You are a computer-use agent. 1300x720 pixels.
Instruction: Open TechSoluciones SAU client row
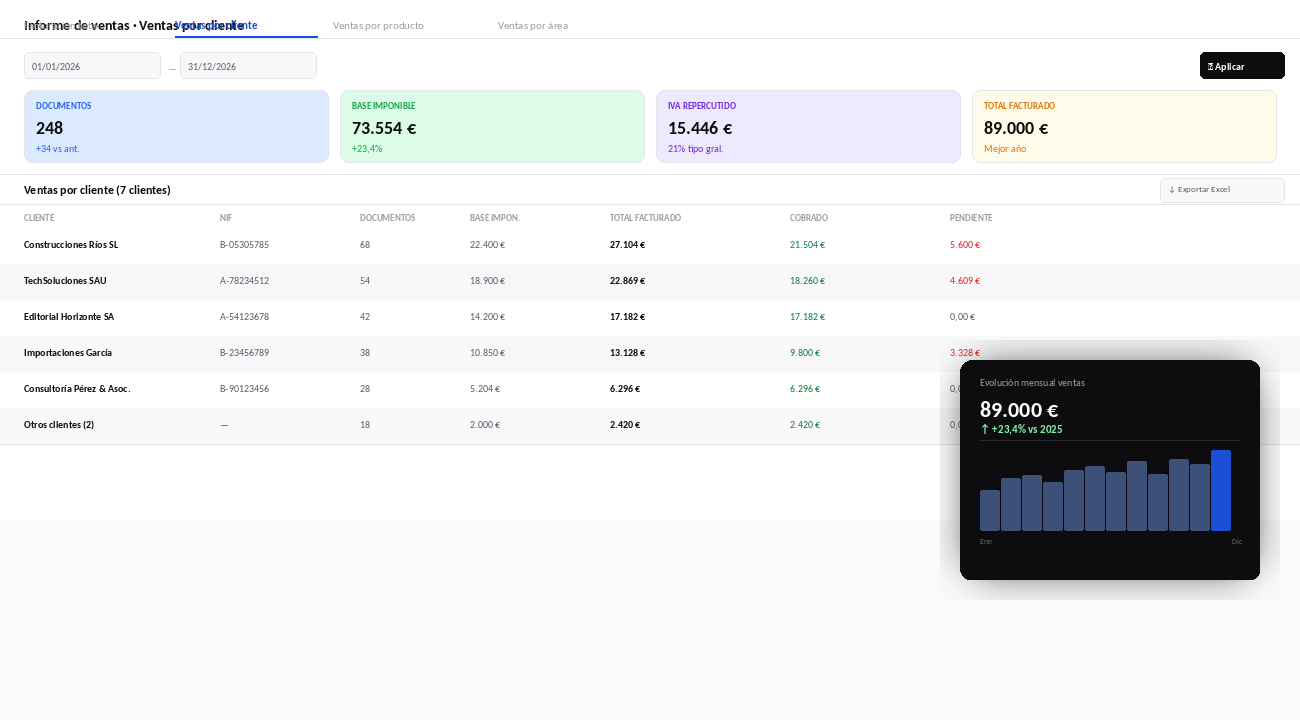[x=650, y=281]
